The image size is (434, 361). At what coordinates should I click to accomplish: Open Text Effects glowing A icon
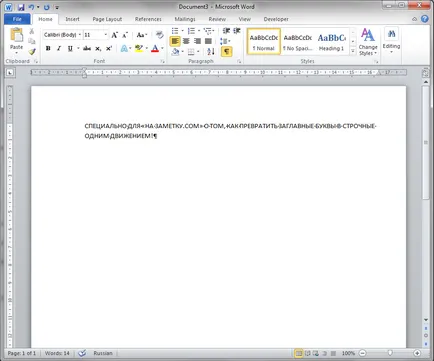click(124, 49)
